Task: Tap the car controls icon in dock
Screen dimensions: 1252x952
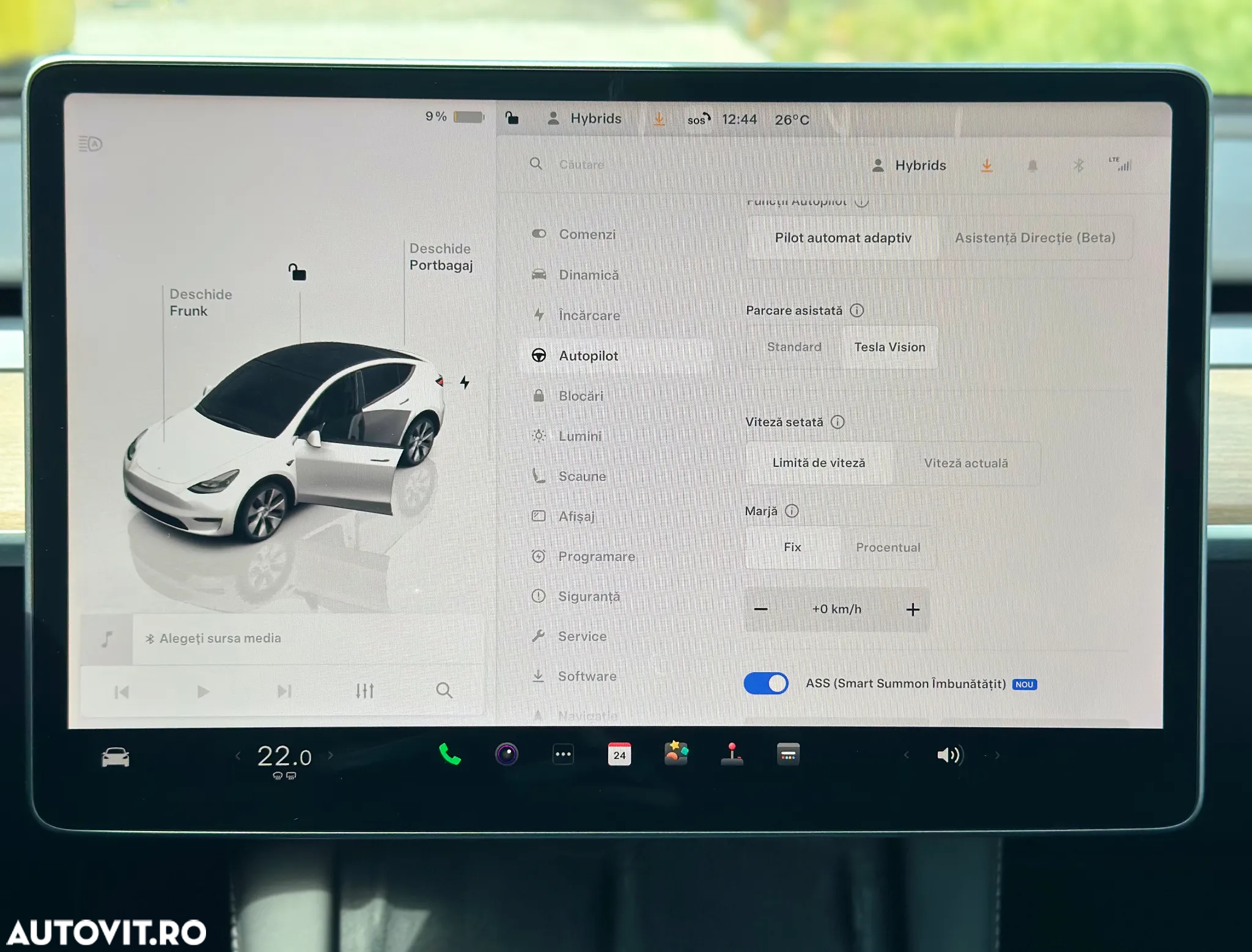Action: pos(115,757)
